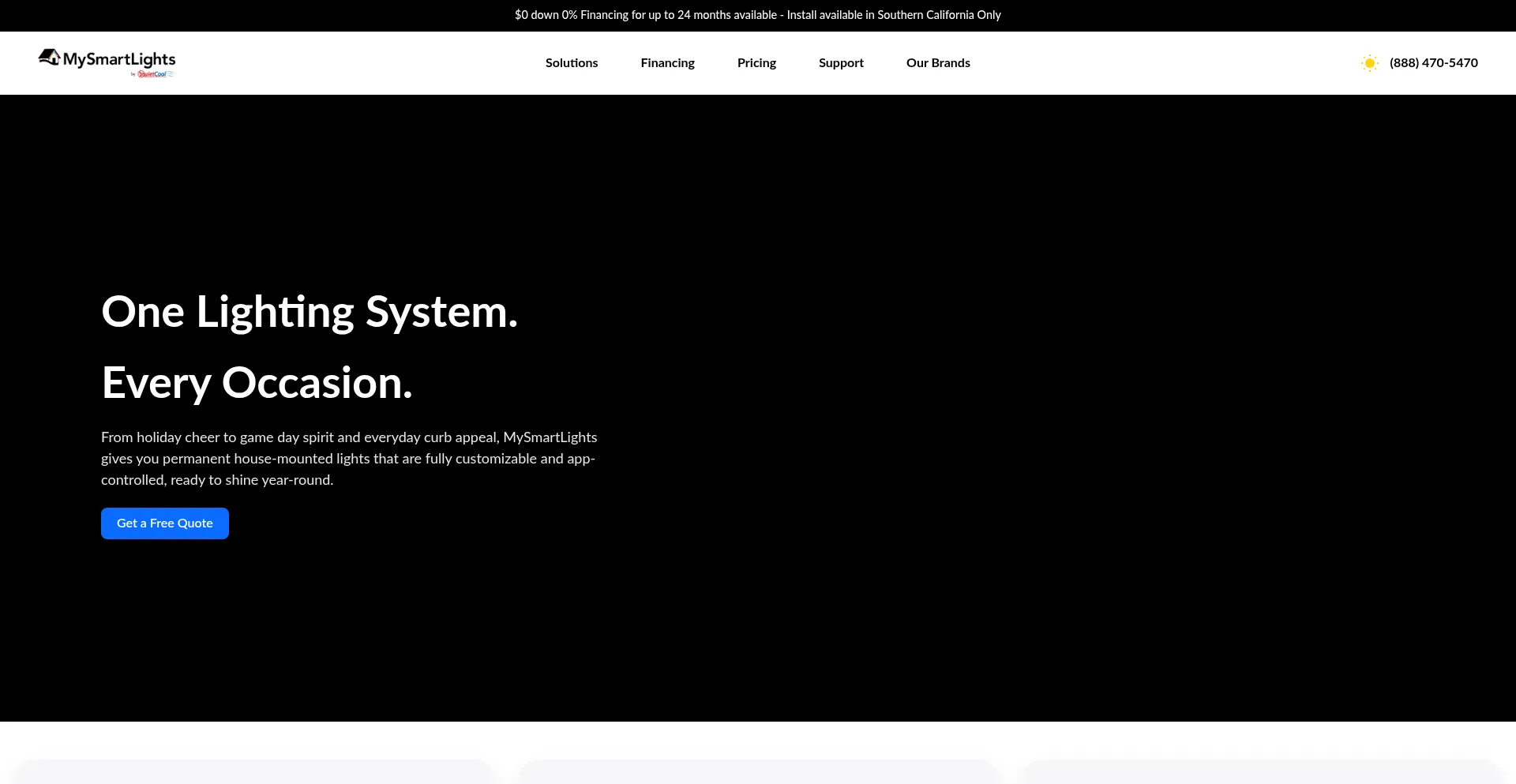Click the "One Lighting System." headline
Viewport: 1516px width, 784px height.
pos(310,312)
